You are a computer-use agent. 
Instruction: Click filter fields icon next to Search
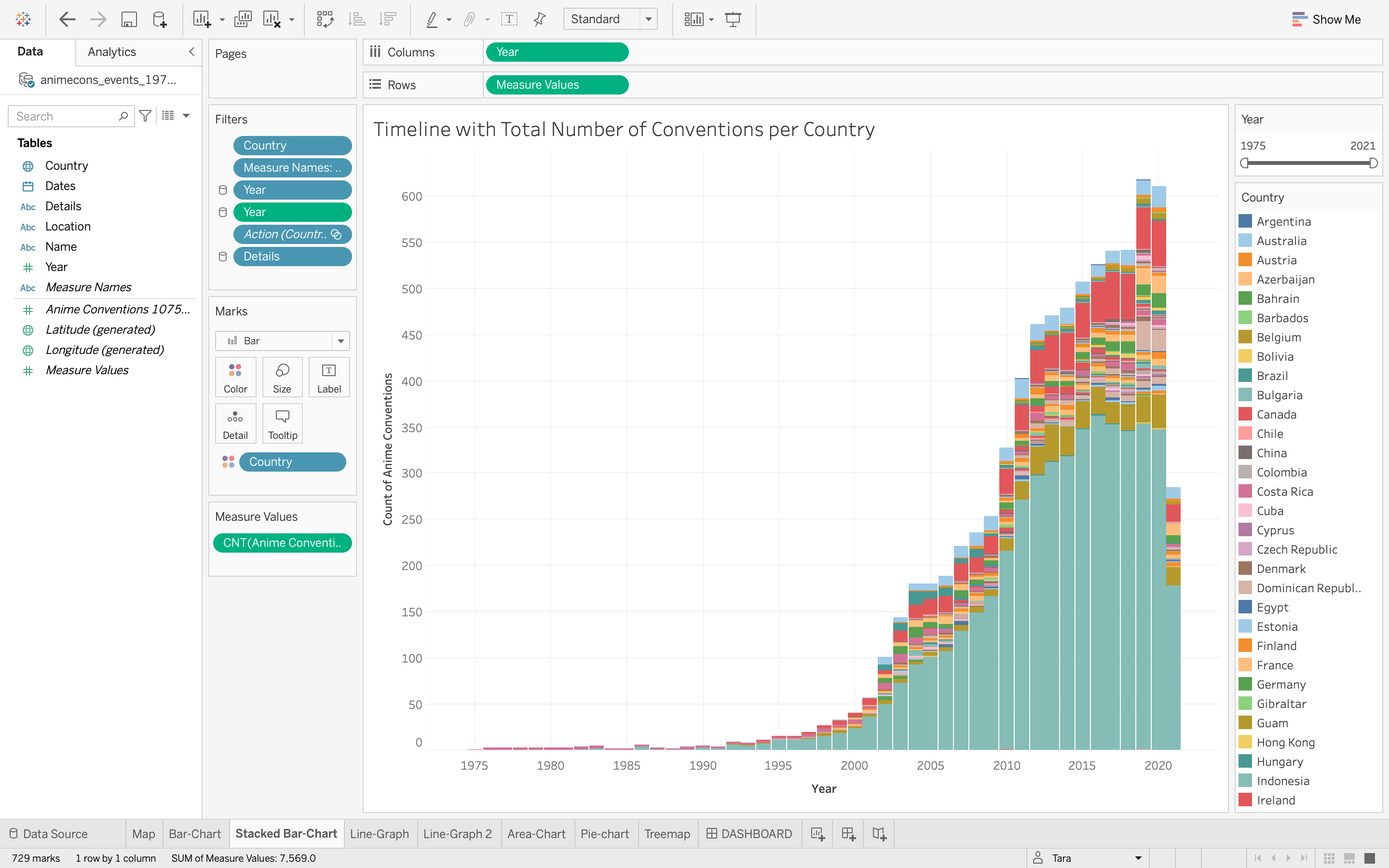145,116
